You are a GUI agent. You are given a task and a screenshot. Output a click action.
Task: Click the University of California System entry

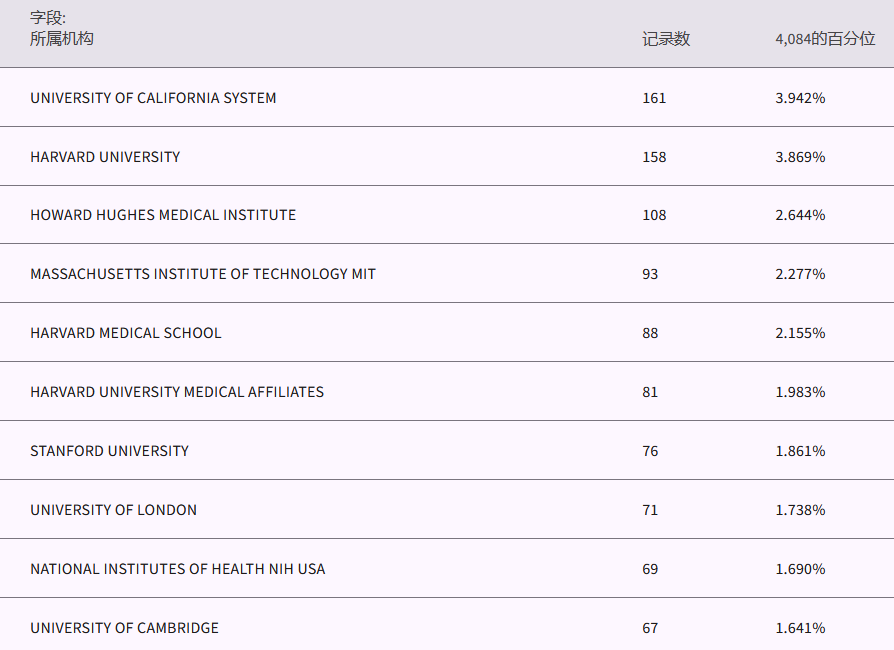153,98
